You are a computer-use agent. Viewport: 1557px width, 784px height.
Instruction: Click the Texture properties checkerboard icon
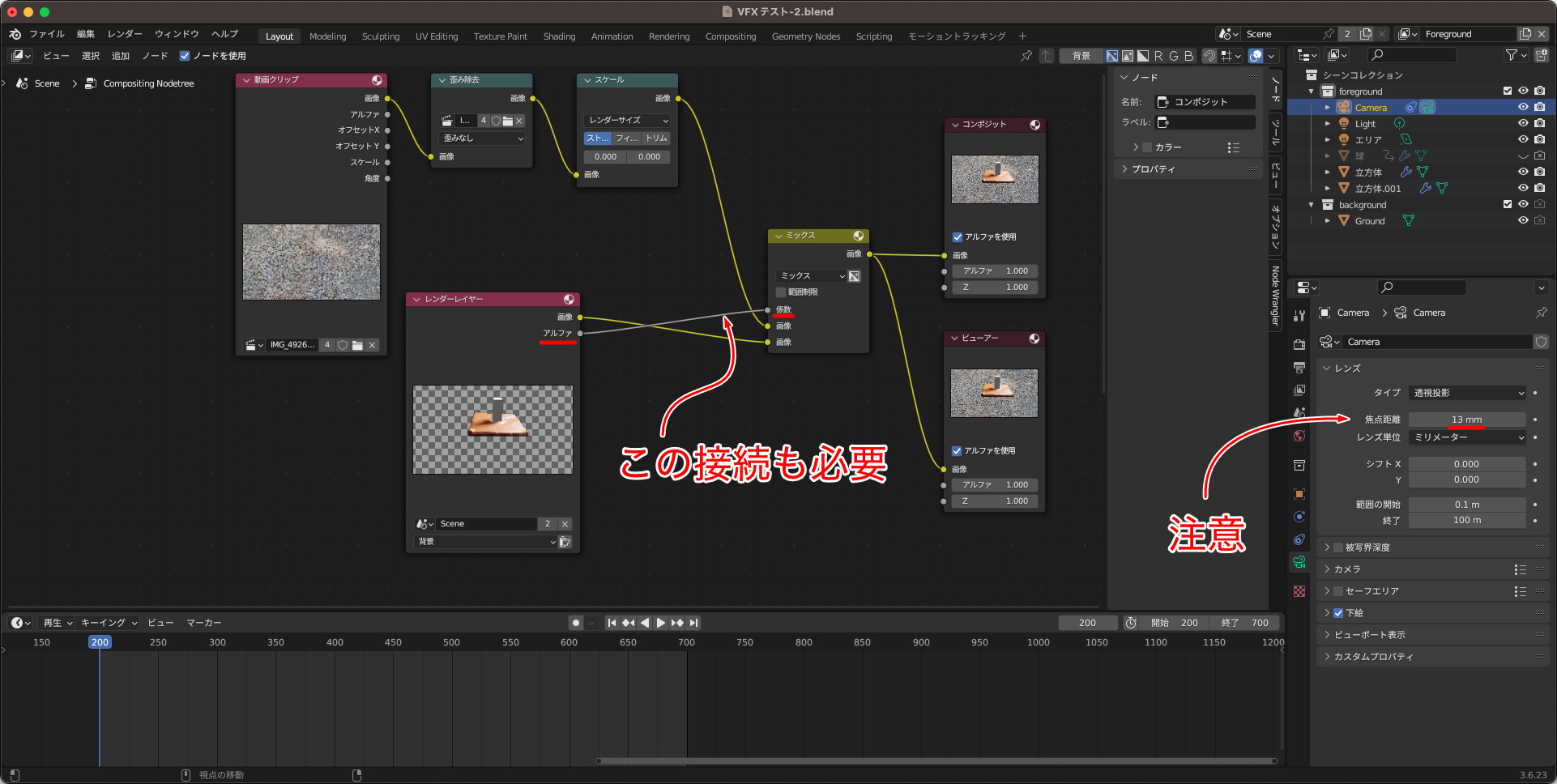click(x=1299, y=591)
